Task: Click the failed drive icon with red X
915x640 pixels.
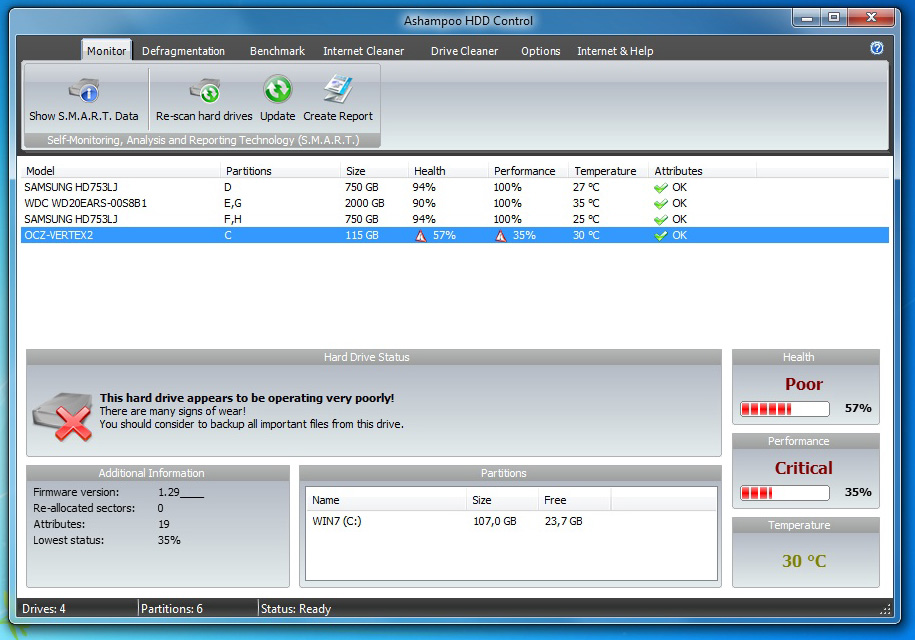Action: [62, 416]
